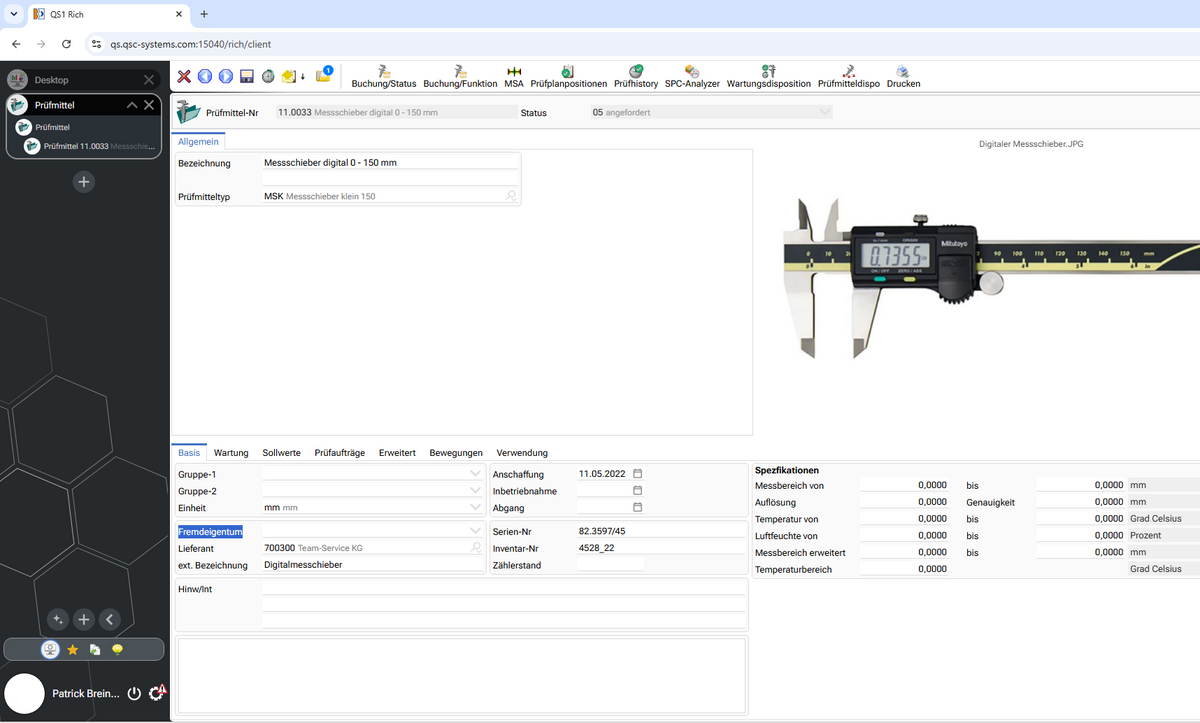Go to previous record with left arrow

pyautogui.click(x=205, y=76)
